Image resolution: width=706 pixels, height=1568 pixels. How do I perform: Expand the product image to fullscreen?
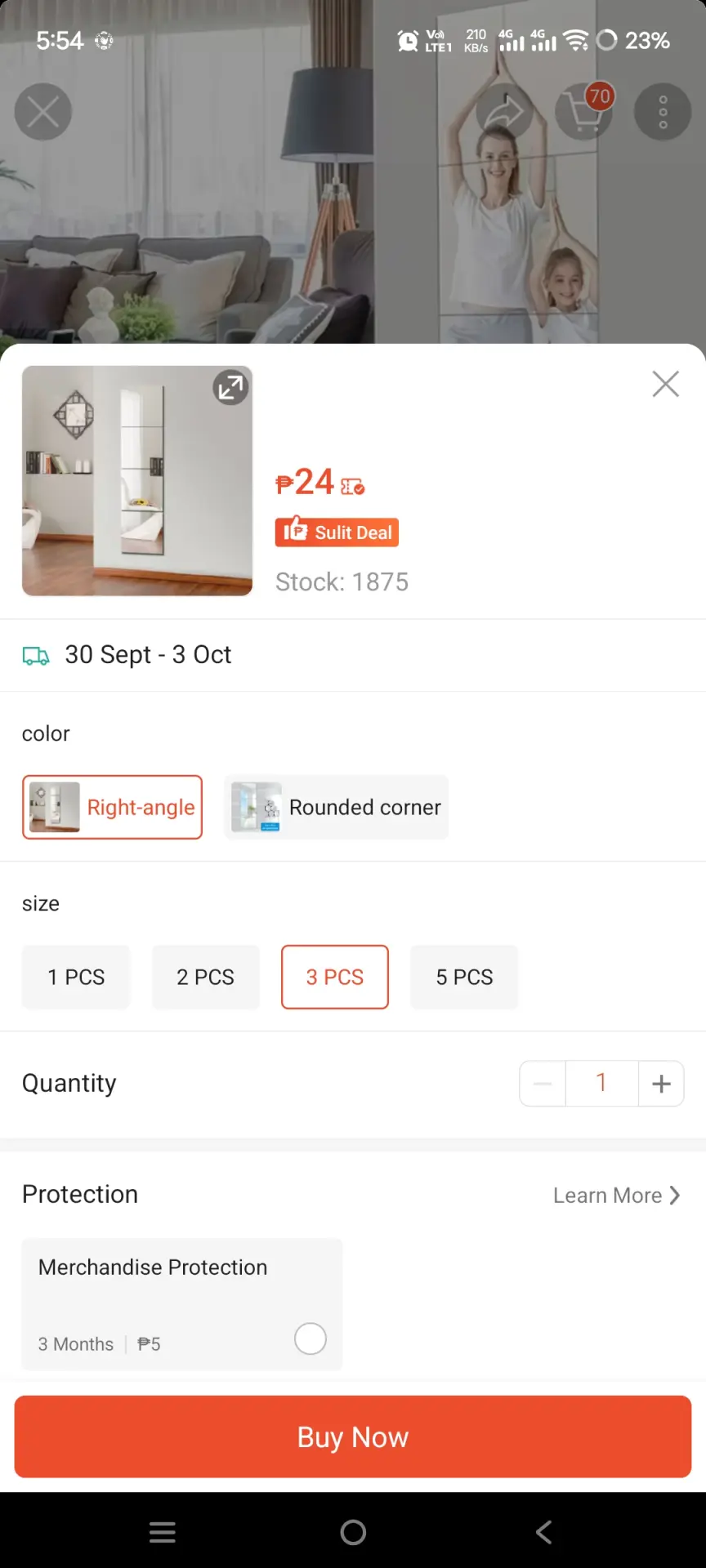[230, 387]
